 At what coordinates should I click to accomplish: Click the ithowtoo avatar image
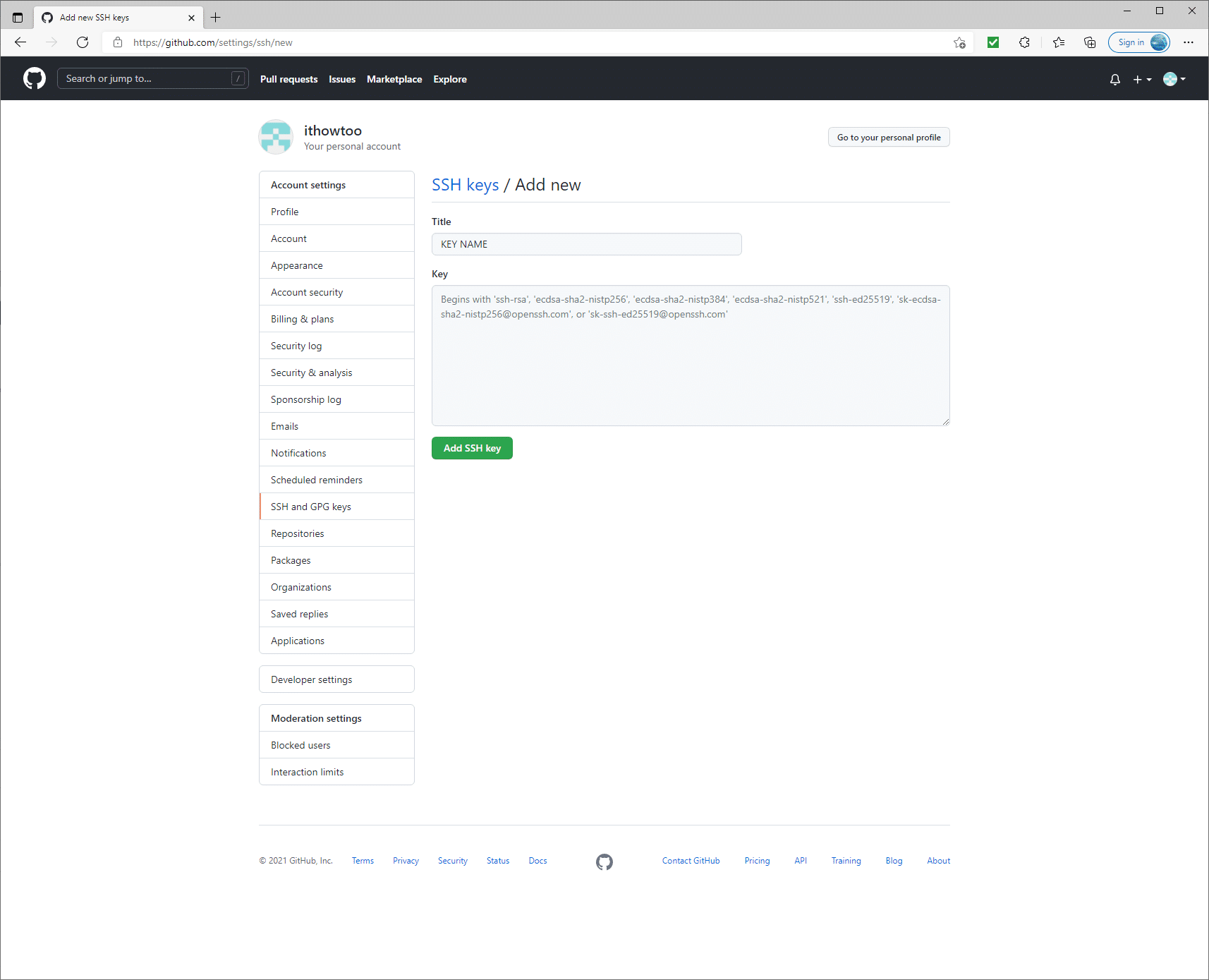click(276, 137)
